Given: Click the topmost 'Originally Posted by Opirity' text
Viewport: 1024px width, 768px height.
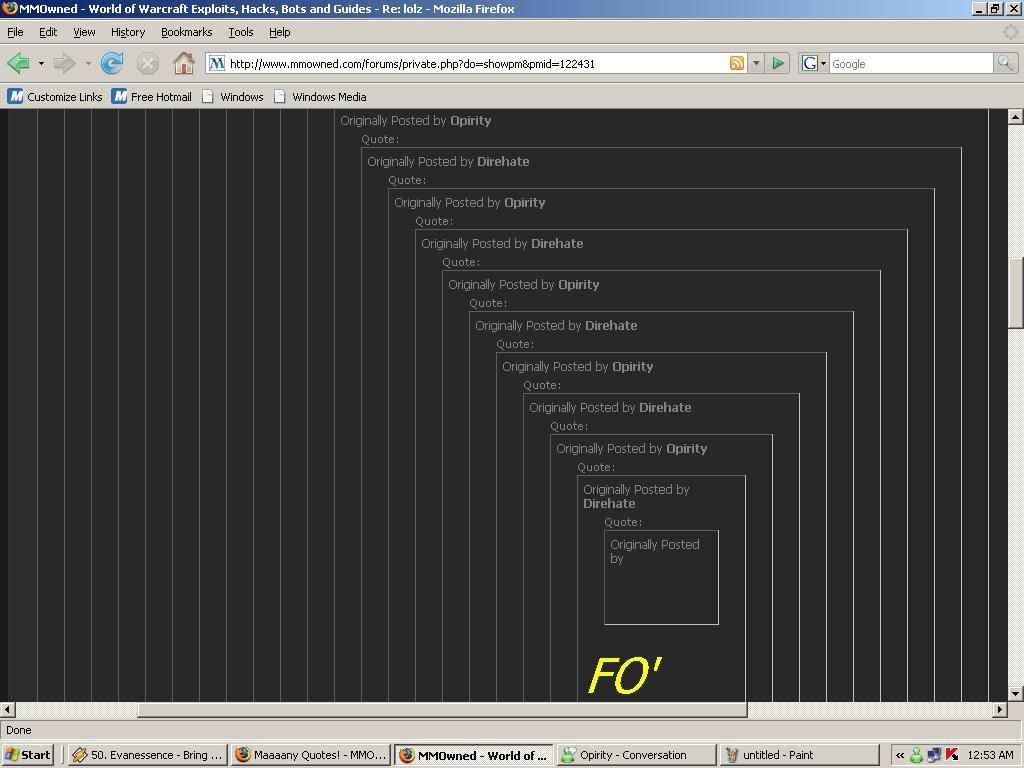Looking at the screenshot, I should tap(415, 120).
